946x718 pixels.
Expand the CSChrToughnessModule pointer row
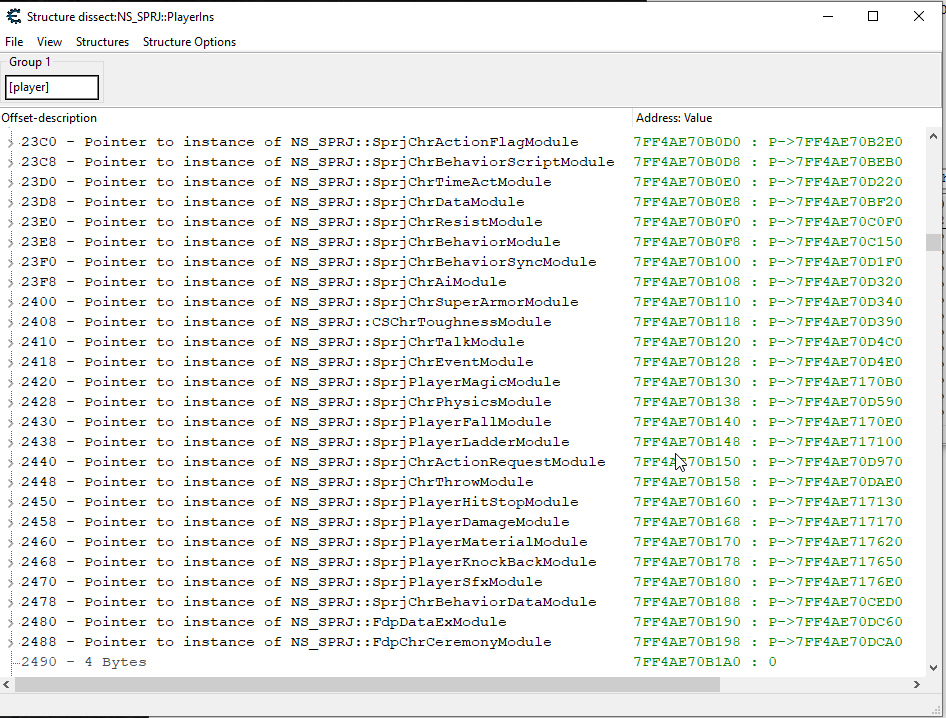(x=11, y=322)
